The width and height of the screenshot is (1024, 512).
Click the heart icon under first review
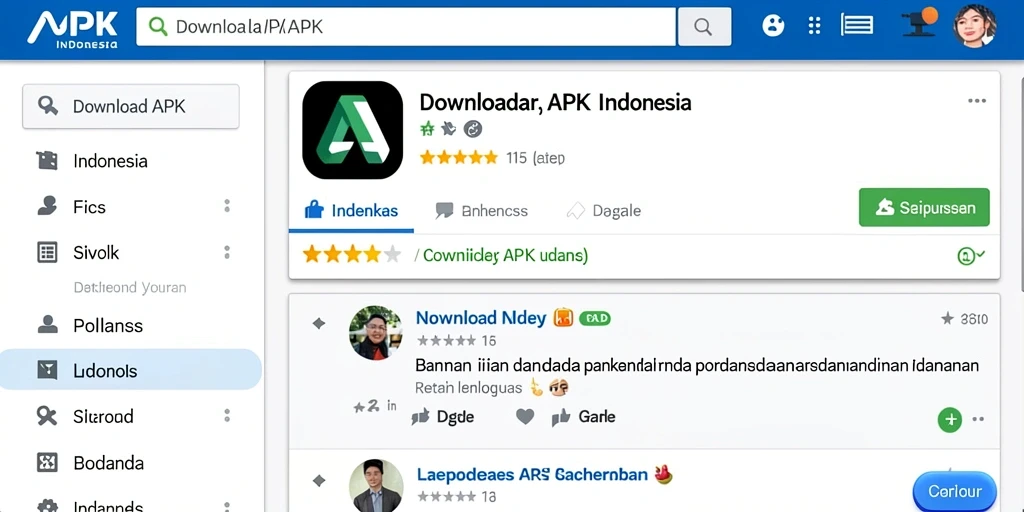(525, 416)
